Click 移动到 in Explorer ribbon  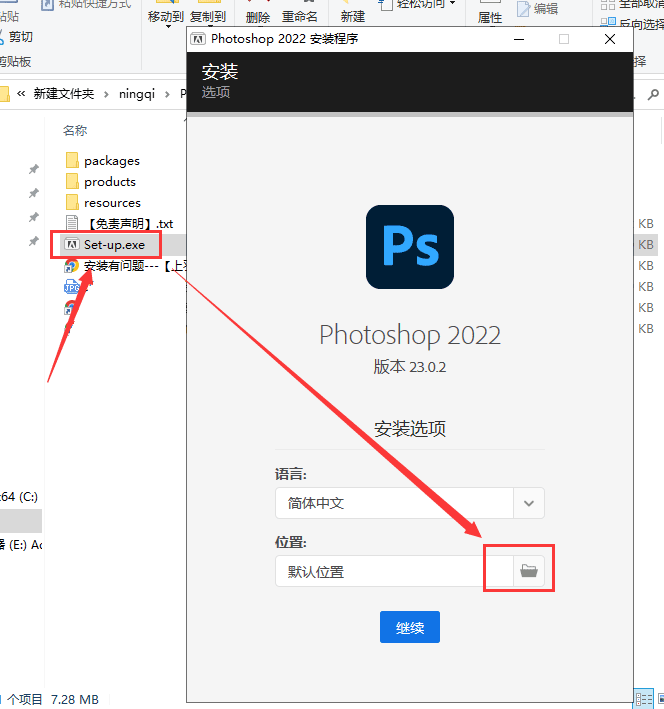[166, 17]
